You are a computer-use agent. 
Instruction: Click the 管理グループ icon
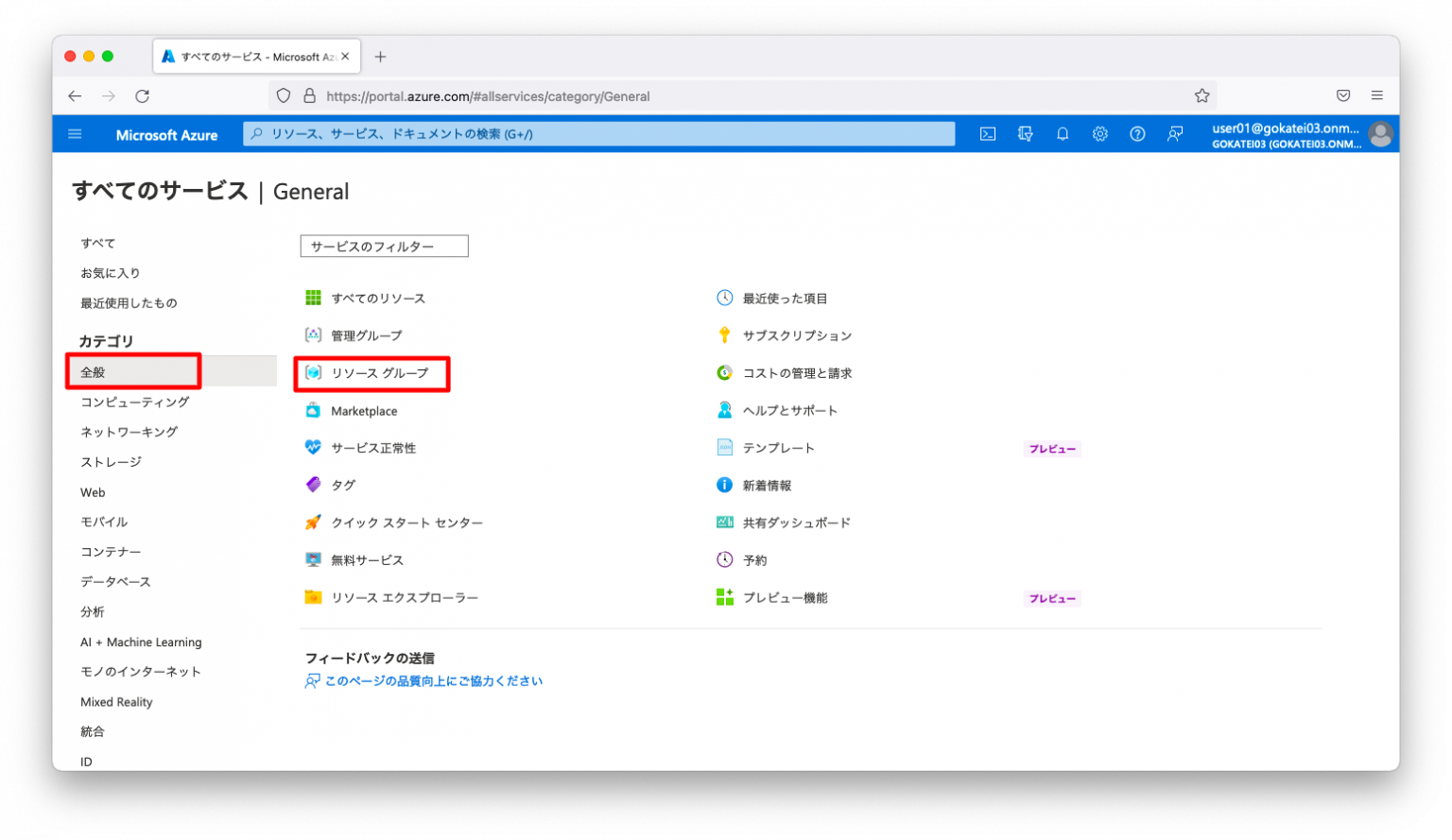click(313, 335)
